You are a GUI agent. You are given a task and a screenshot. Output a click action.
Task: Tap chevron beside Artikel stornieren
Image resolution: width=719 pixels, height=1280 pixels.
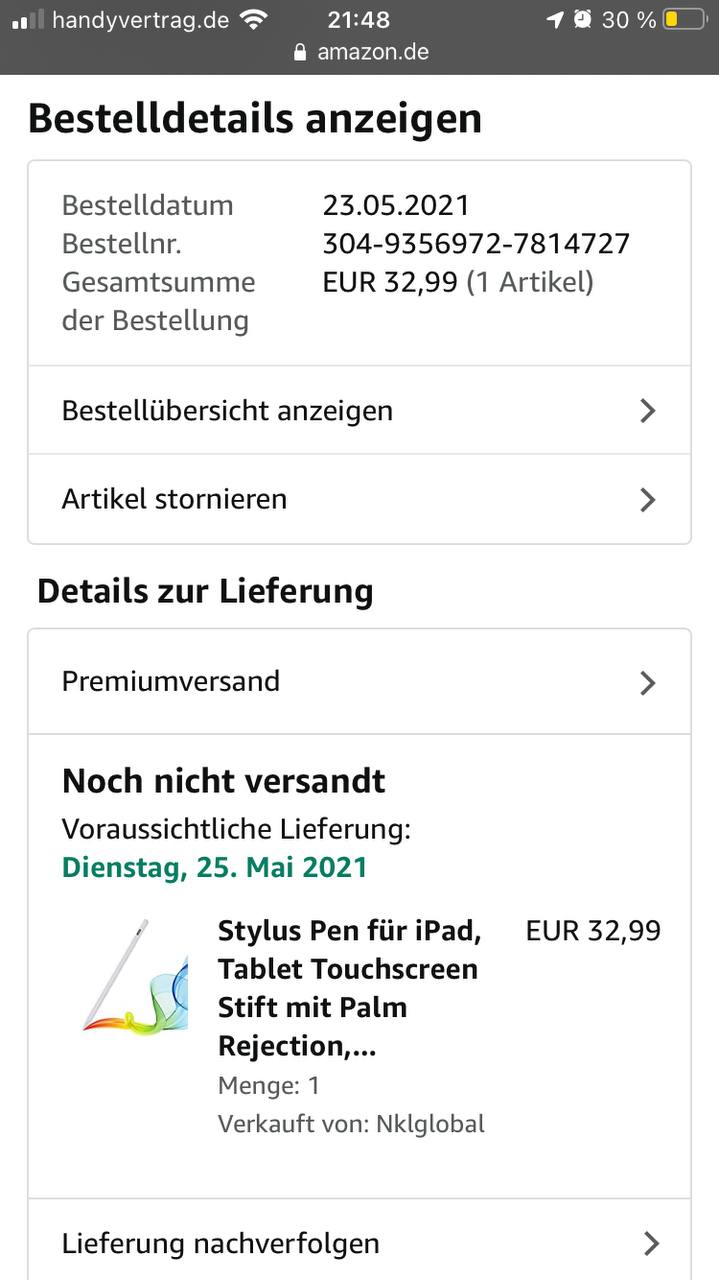coord(648,499)
